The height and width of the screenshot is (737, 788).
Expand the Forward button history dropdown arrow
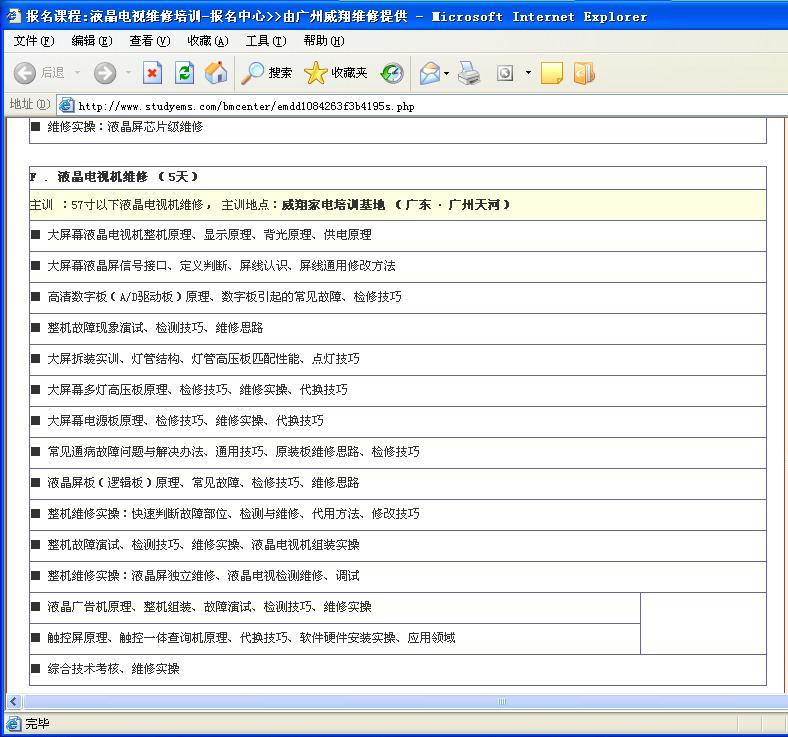click(127, 72)
